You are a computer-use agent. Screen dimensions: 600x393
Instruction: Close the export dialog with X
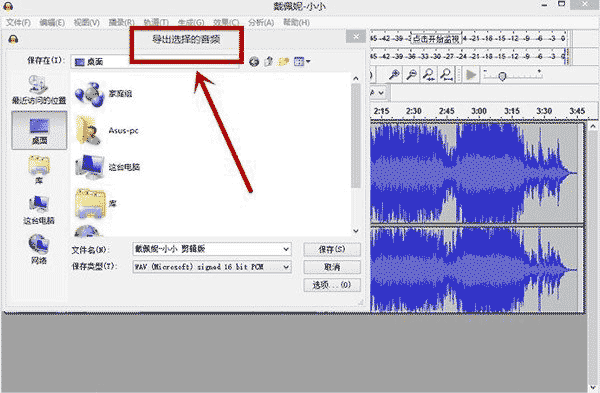356,37
